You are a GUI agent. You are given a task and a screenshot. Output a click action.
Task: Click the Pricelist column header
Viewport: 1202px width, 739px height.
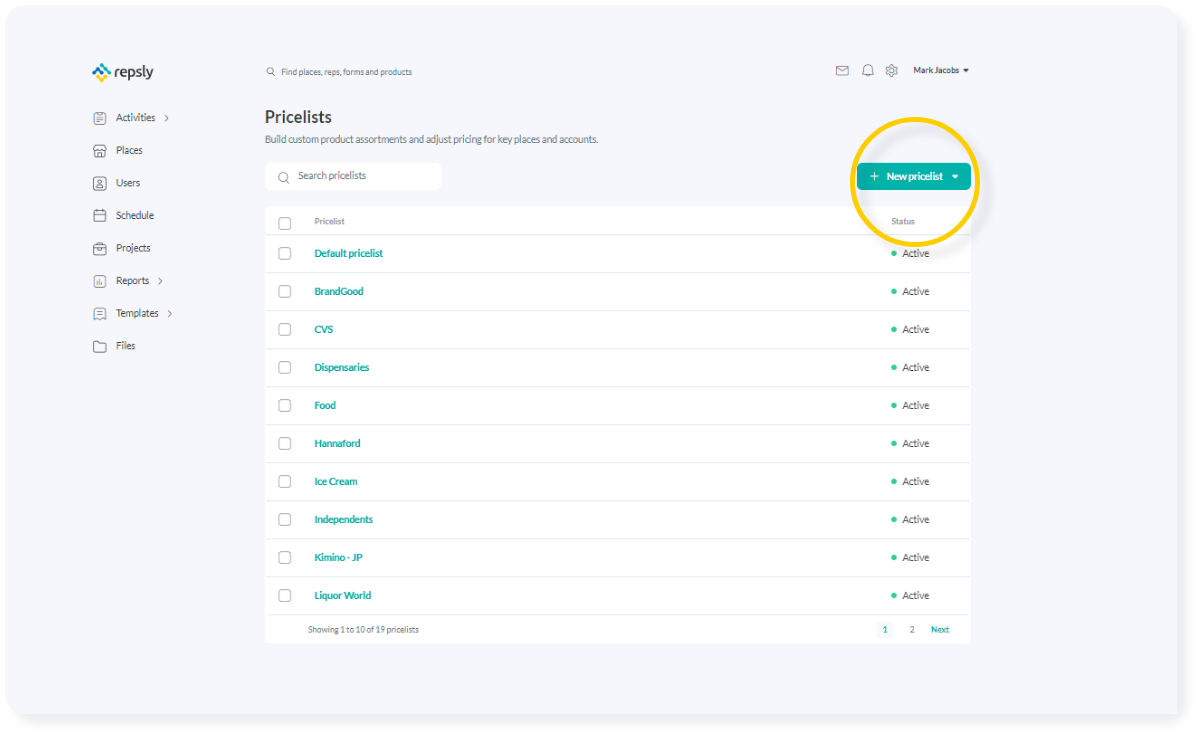(329, 222)
